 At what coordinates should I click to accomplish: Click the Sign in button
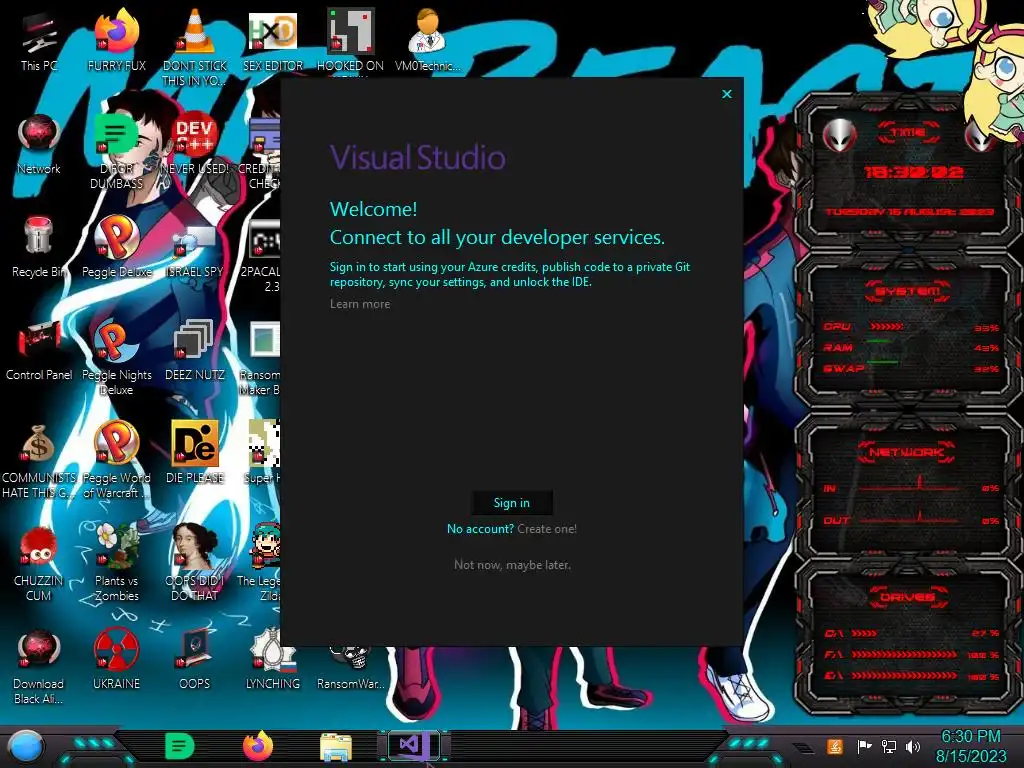pyautogui.click(x=512, y=503)
